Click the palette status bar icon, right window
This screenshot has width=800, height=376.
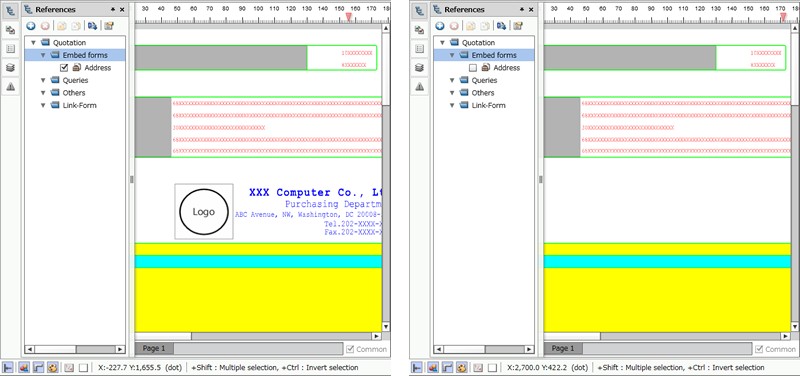tap(462, 367)
